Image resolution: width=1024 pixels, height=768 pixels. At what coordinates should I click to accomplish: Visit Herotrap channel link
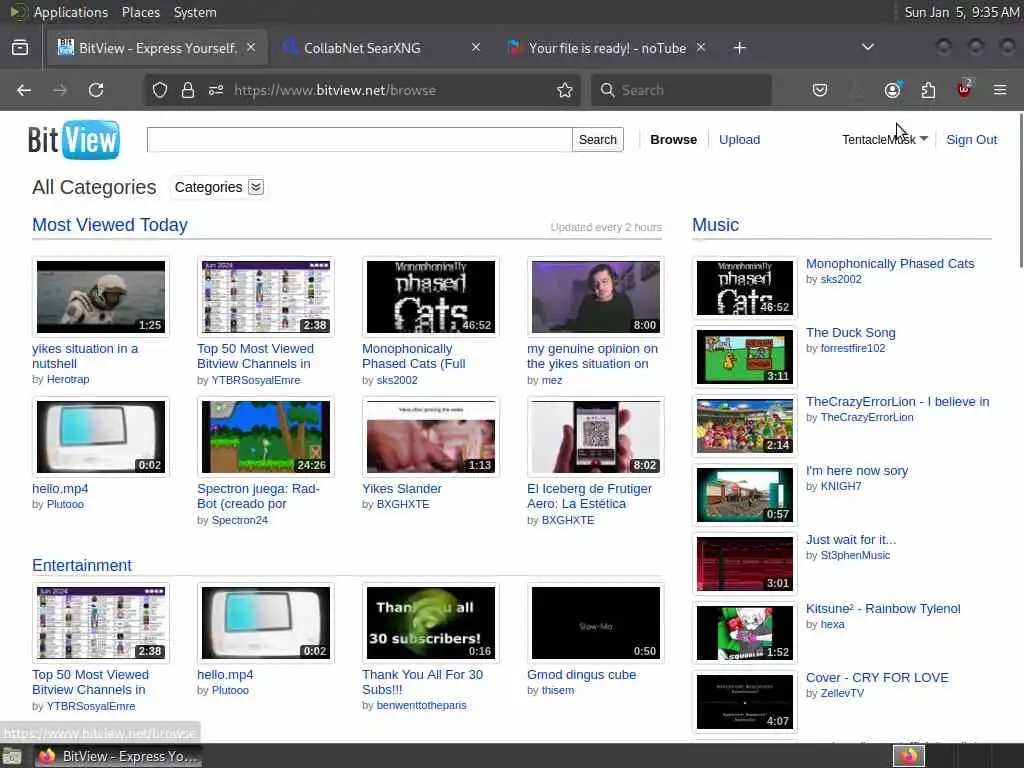pos(68,379)
